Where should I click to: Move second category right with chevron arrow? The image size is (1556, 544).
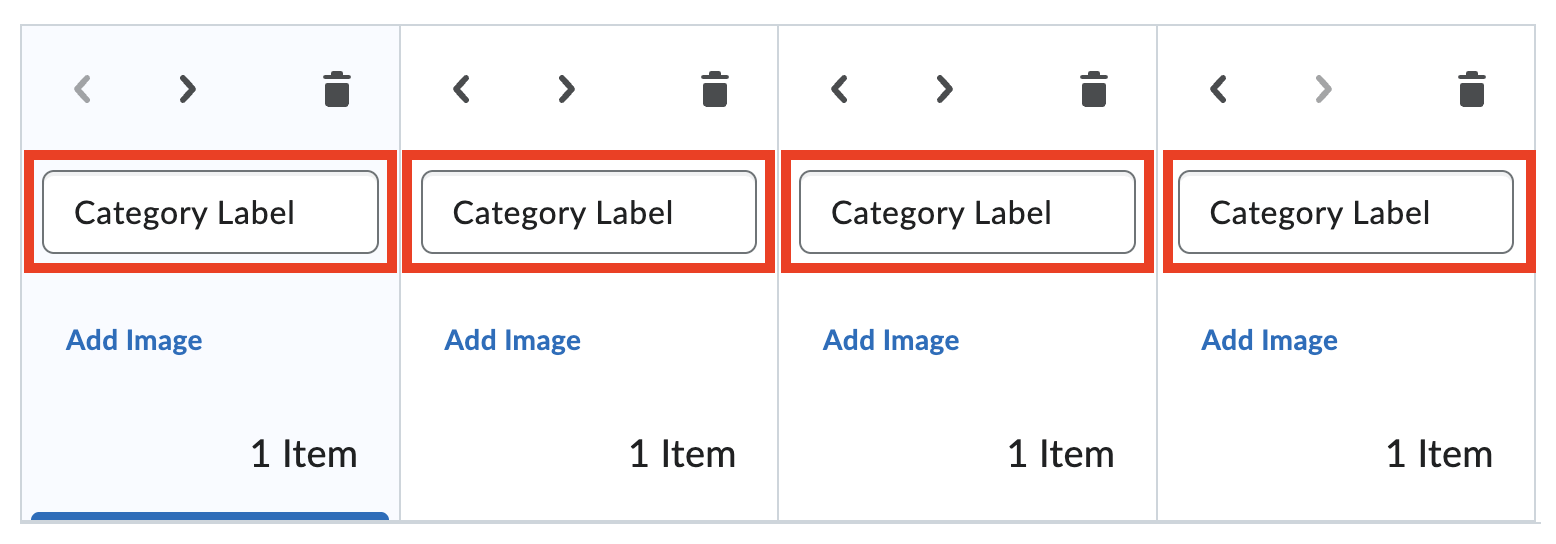(566, 89)
